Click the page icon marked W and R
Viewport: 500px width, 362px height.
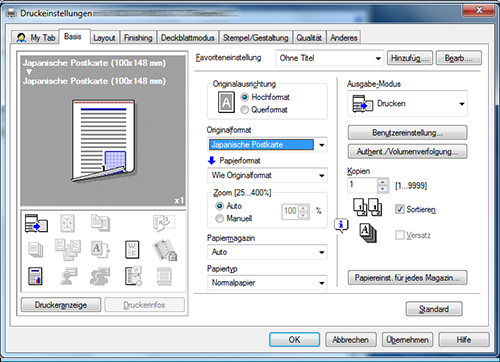click(x=132, y=250)
